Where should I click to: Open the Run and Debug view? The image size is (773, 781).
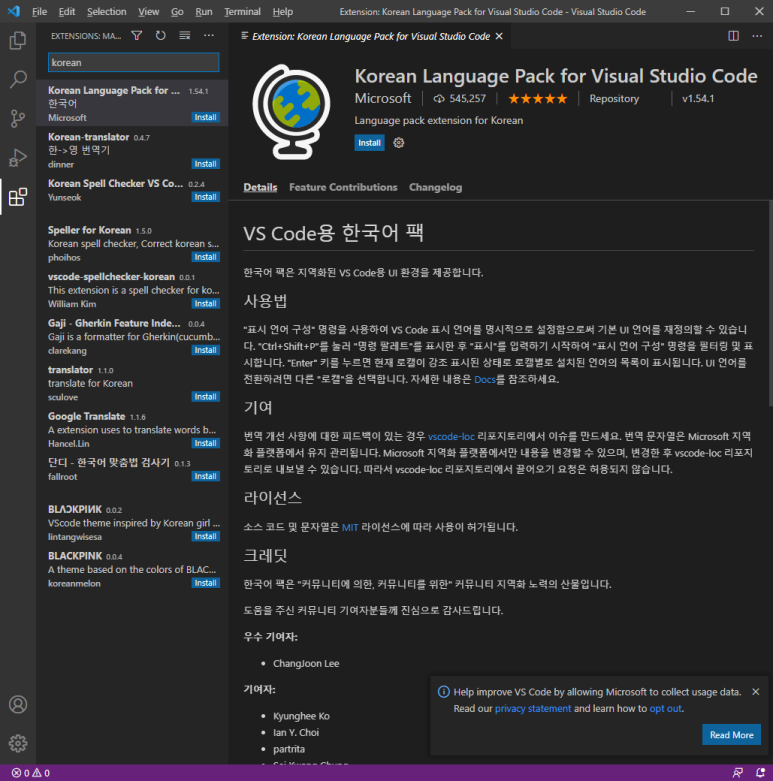pyautogui.click(x=18, y=157)
